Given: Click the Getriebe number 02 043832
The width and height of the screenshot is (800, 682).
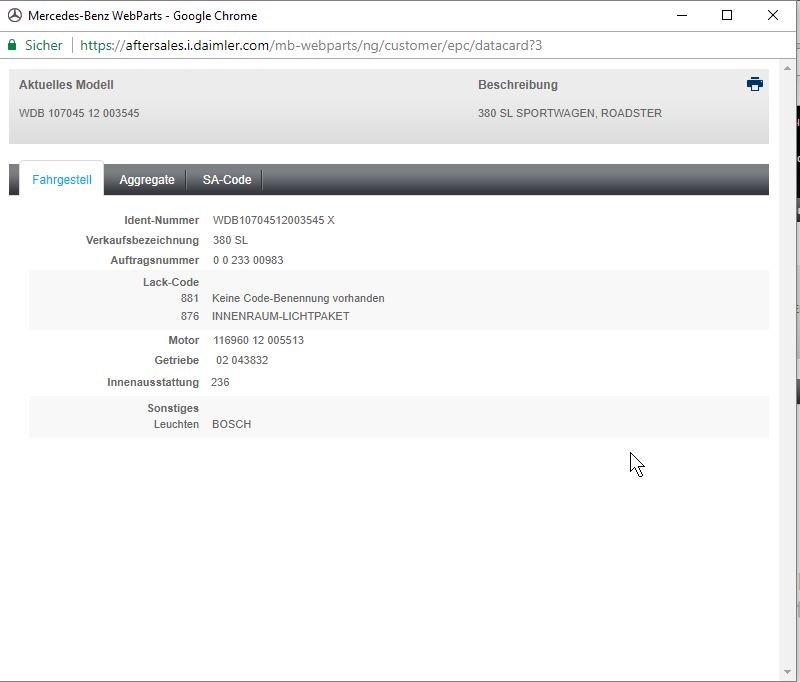Looking at the screenshot, I should tap(242, 360).
